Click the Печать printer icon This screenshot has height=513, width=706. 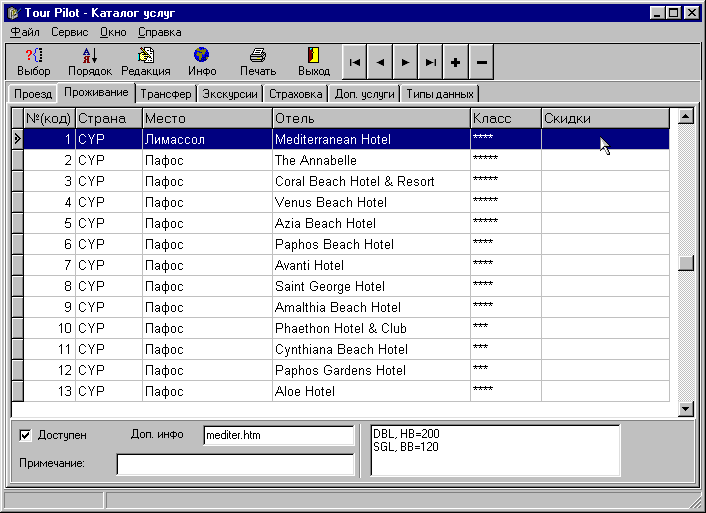pyautogui.click(x=258, y=62)
